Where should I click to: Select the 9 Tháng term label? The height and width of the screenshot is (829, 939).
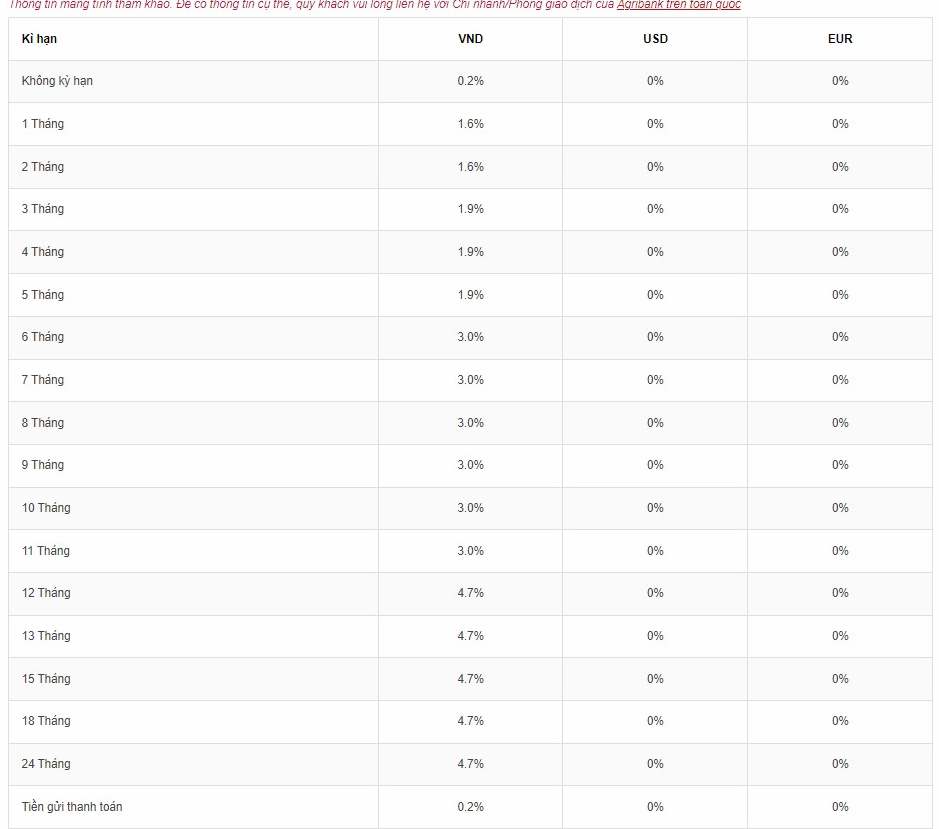click(43, 465)
